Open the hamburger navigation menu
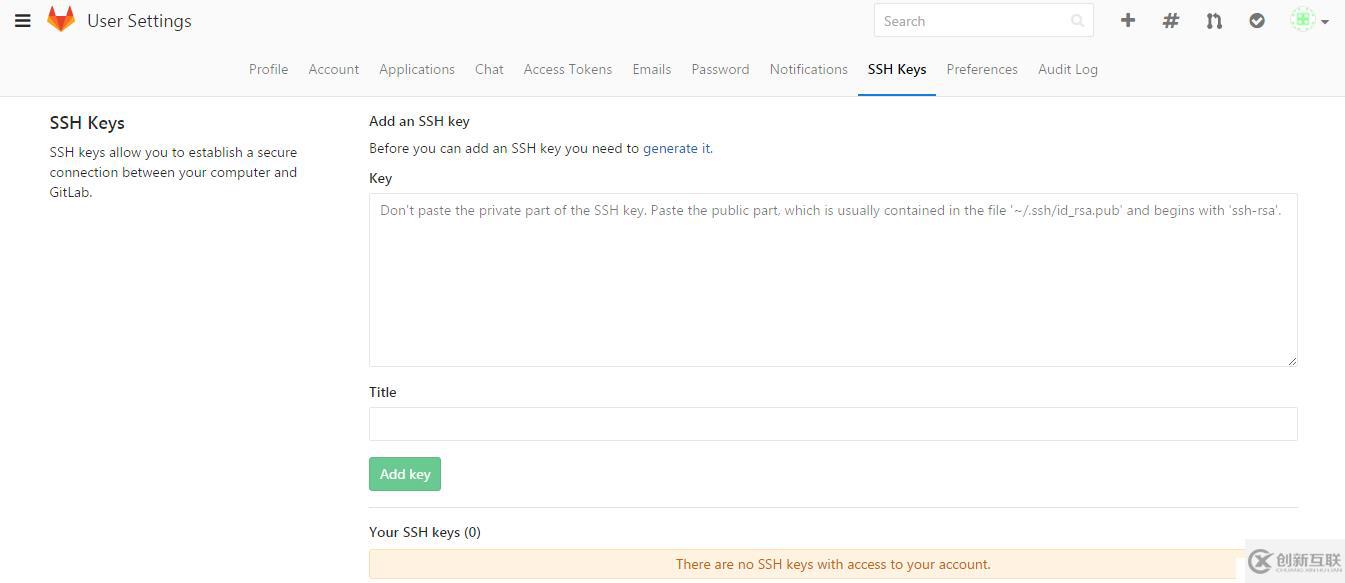 pyautogui.click(x=22, y=21)
